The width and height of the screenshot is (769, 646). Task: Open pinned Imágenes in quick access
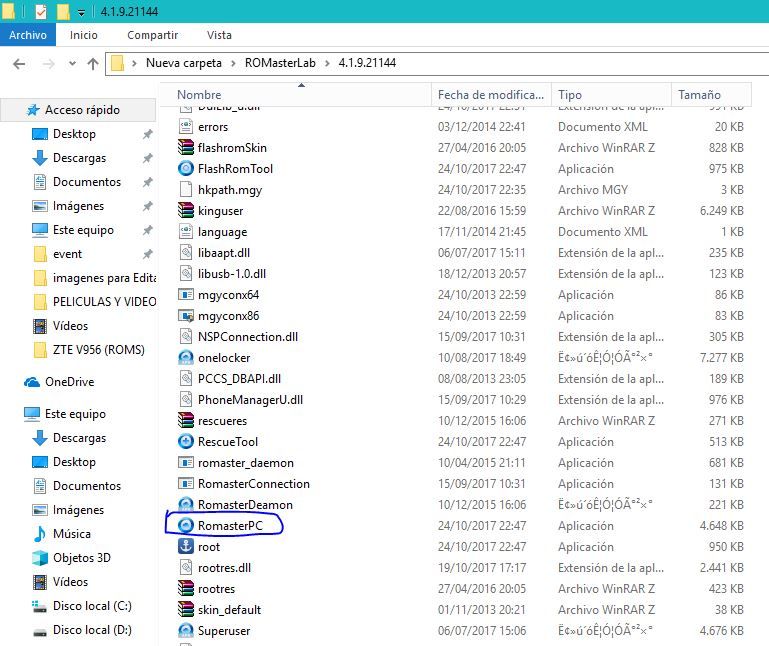click(78, 206)
